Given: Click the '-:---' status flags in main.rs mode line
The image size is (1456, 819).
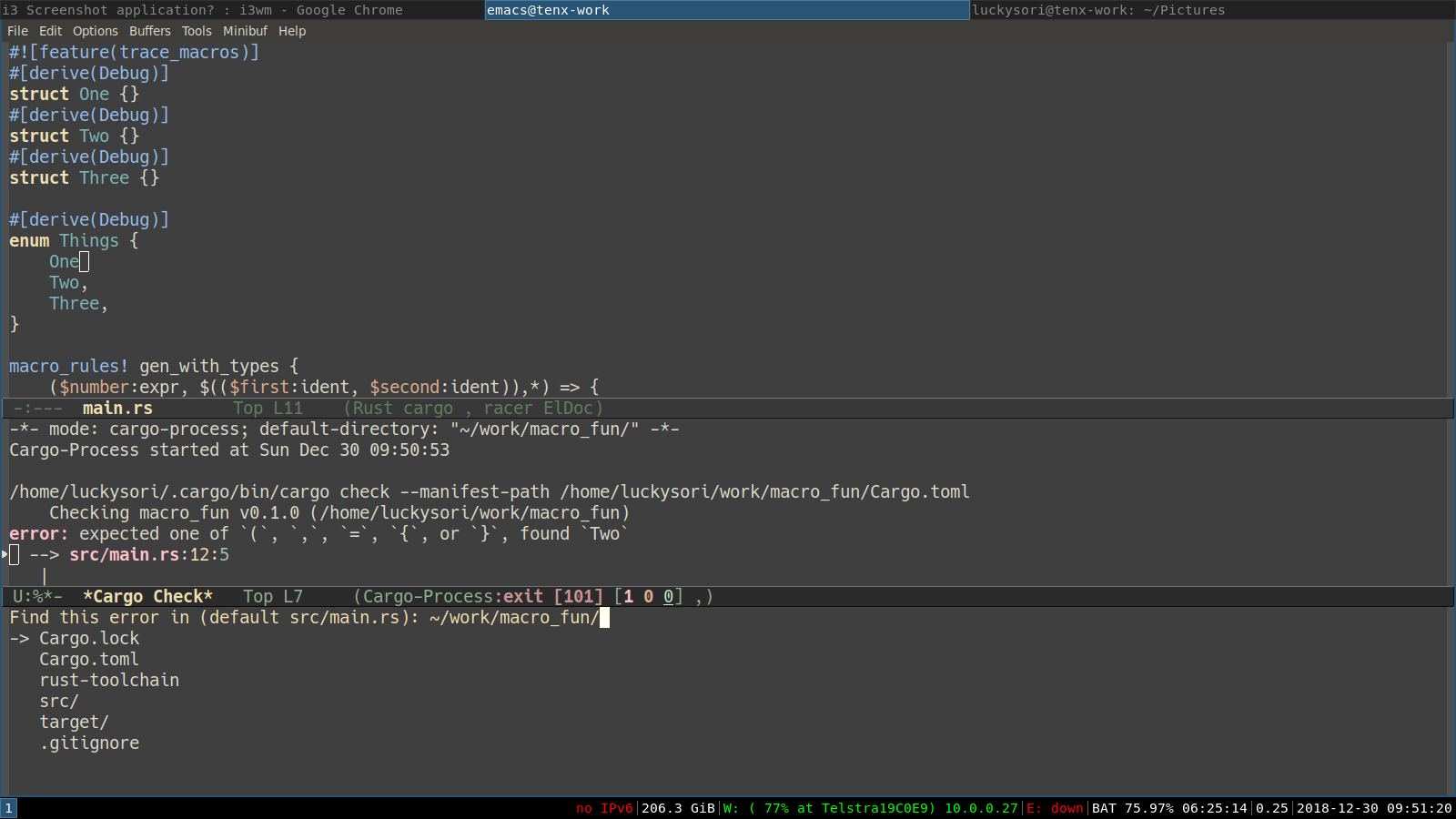Looking at the screenshot, I should click(37, 409).
